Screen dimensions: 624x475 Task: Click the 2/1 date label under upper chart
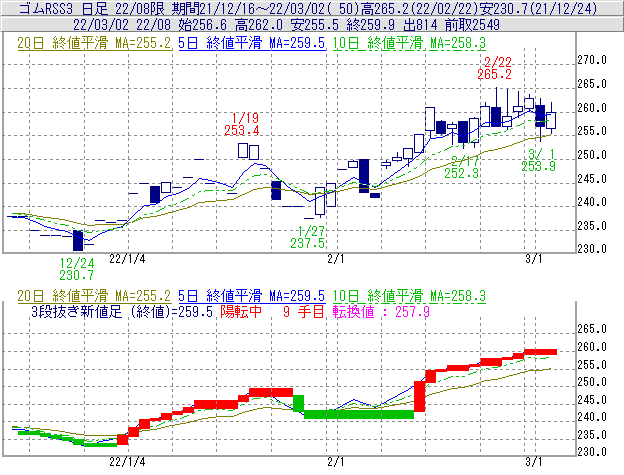(x=335, y=259)
